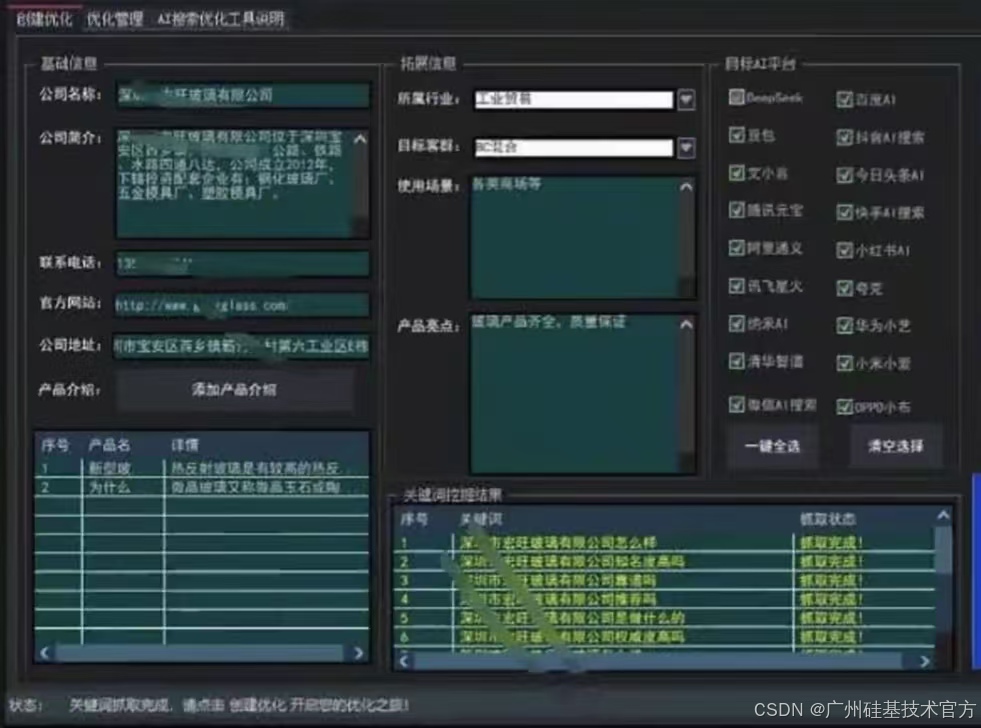This screenshot has height=728, width=981.
Task: Click the product table scroll-left arrow
Action: point(44,653)
